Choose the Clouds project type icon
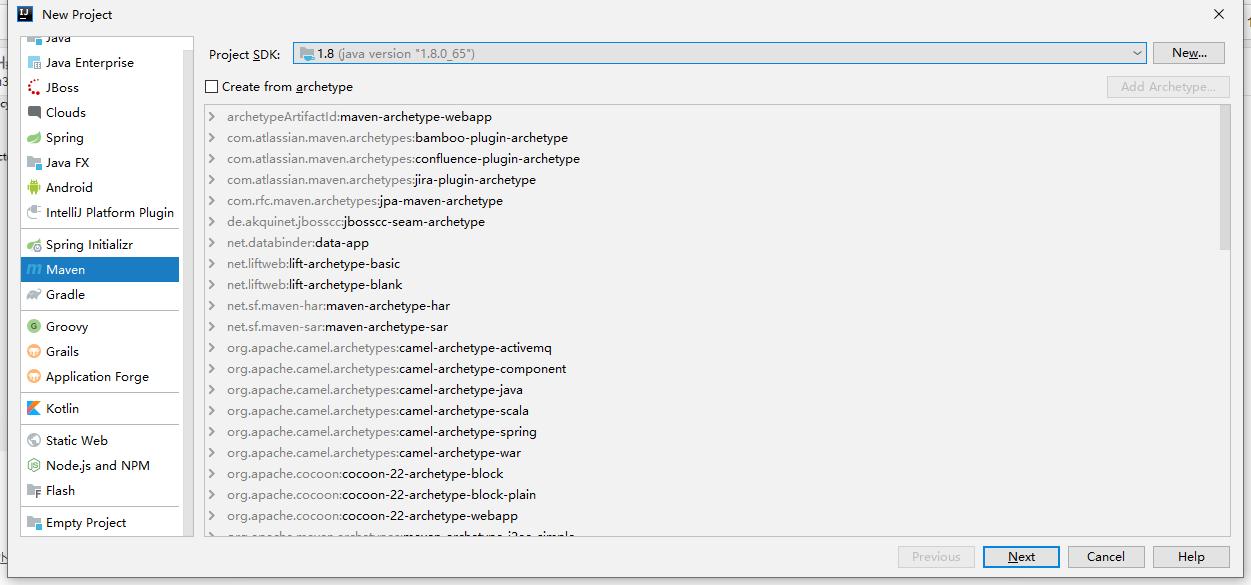1251x585 pixels. pos(34,112)
